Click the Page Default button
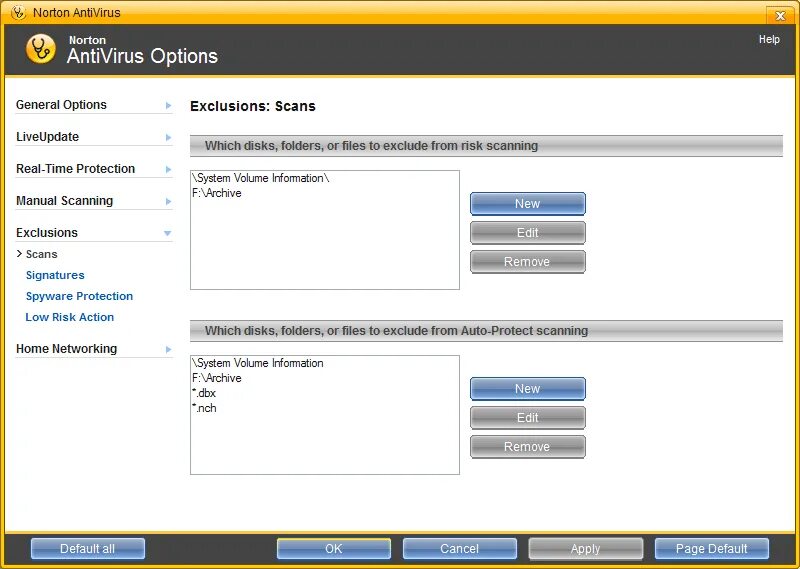Image resolution: width=800 pixels, height=569 pixels. (712, 549)
